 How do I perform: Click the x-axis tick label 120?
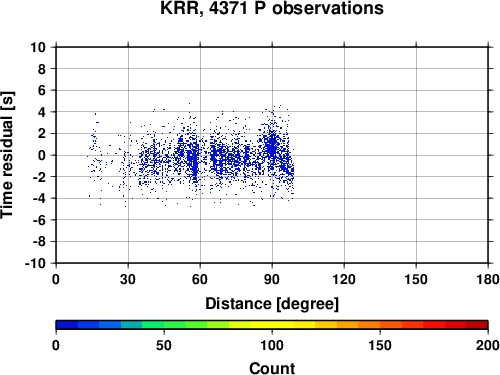point(344,279)
